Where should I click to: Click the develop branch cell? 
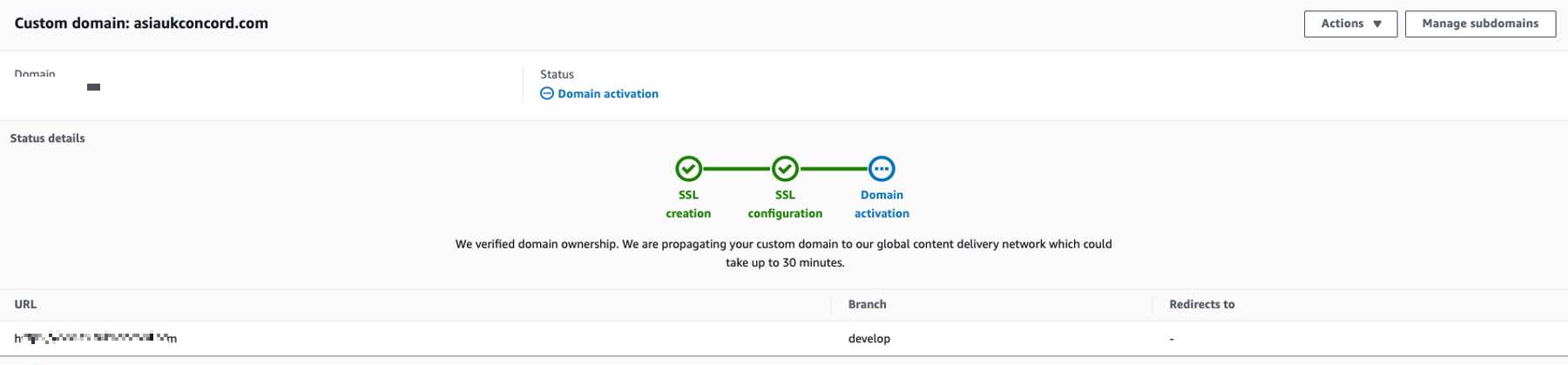coord(869,339)
